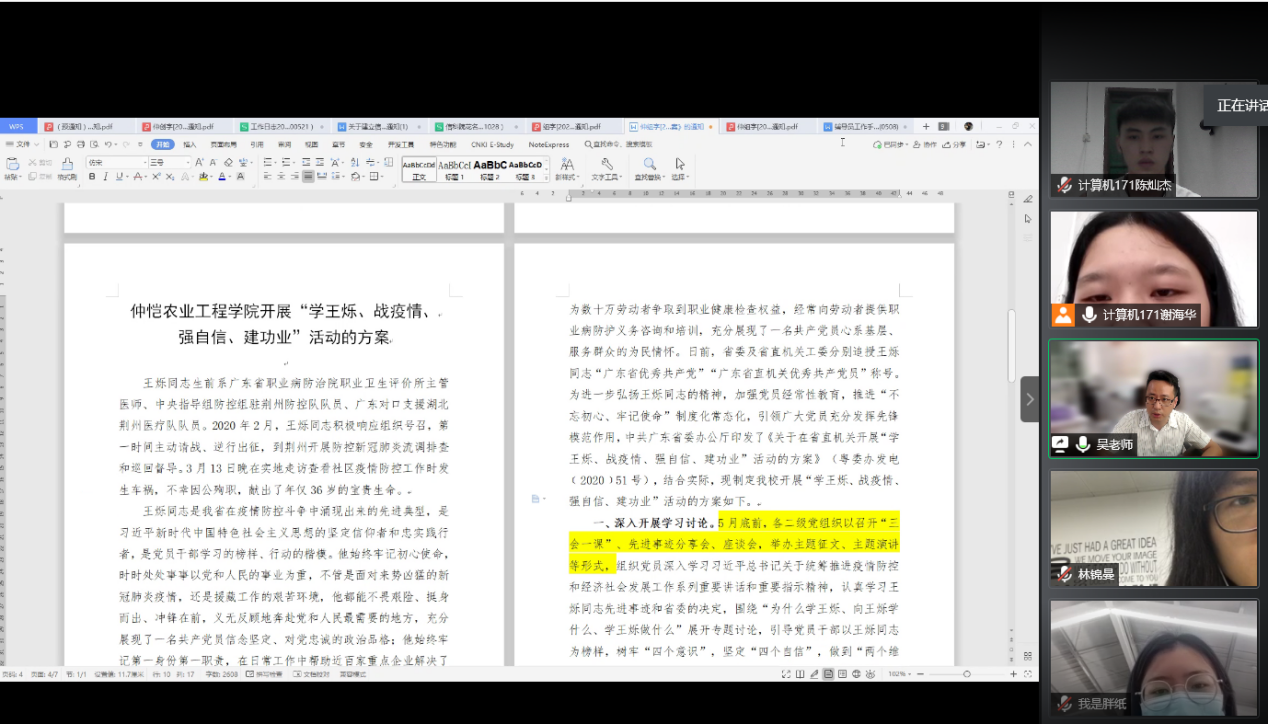Apply the 标题 1 heading style
Screen dimensions: 1268x724
454,168
